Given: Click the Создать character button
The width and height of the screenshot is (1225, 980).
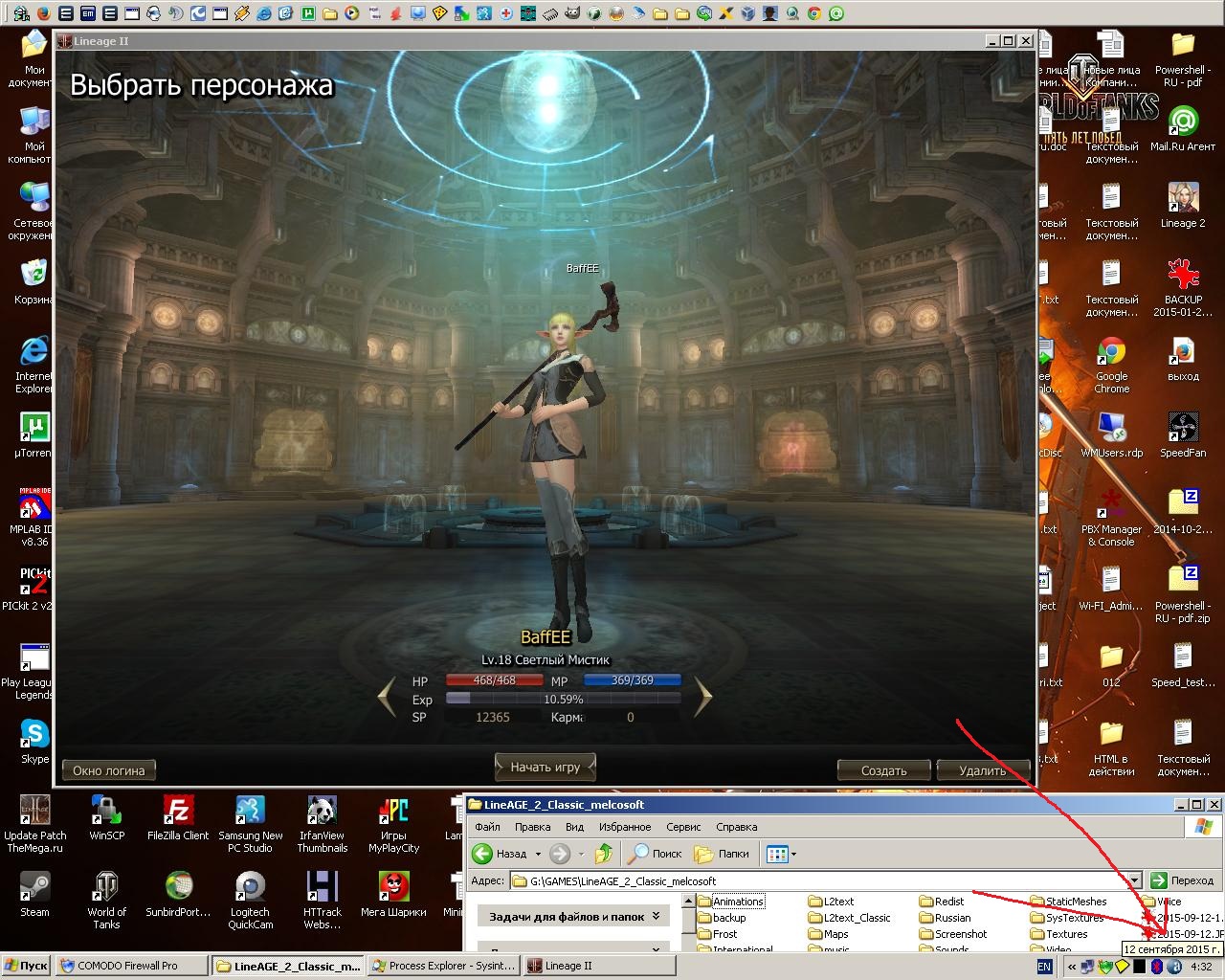Looking at the screenshot, I should [883, 770].
